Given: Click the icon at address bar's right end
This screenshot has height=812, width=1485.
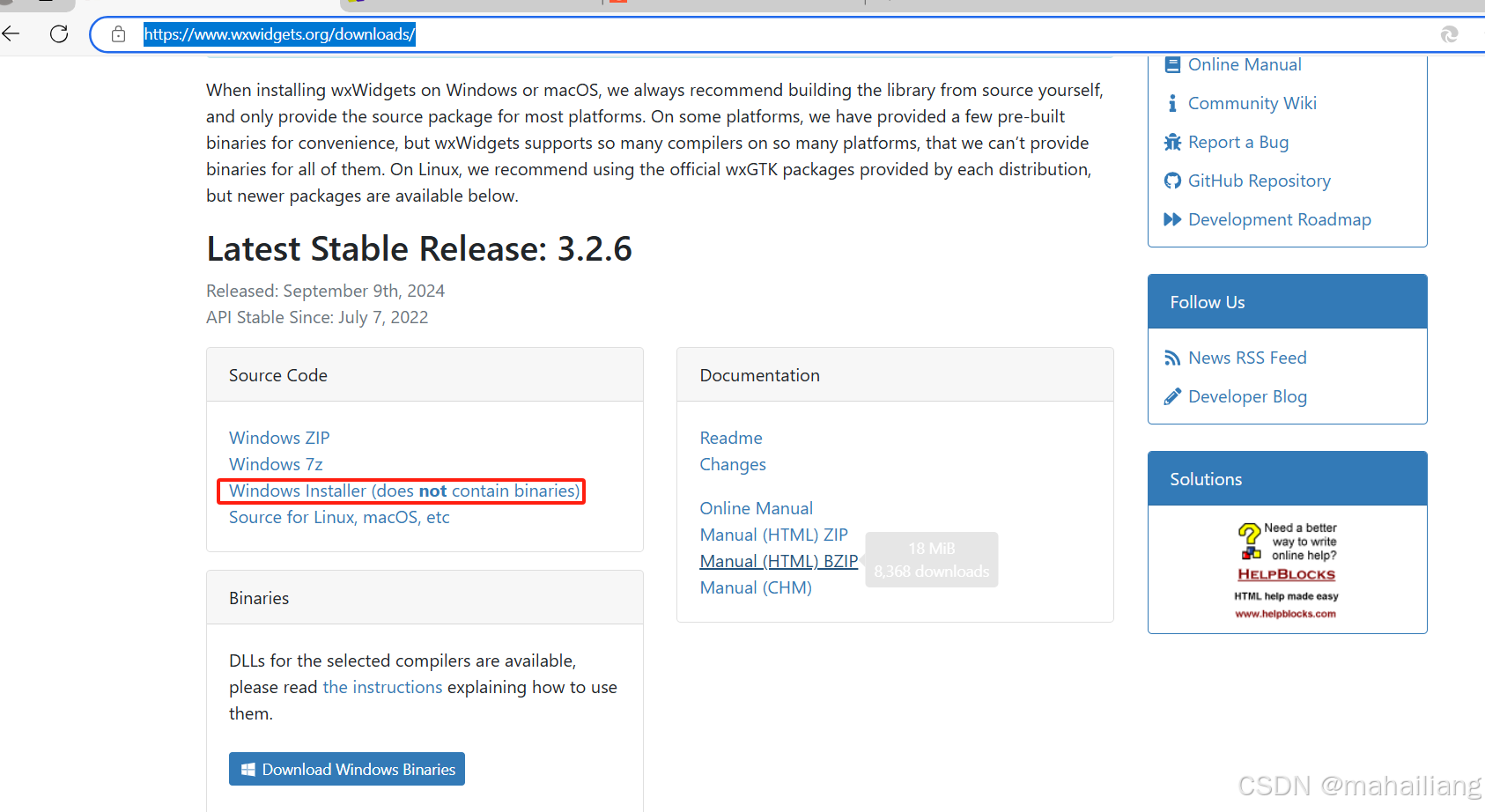Looking at the screenshot, I should (x=1449, y=34).
